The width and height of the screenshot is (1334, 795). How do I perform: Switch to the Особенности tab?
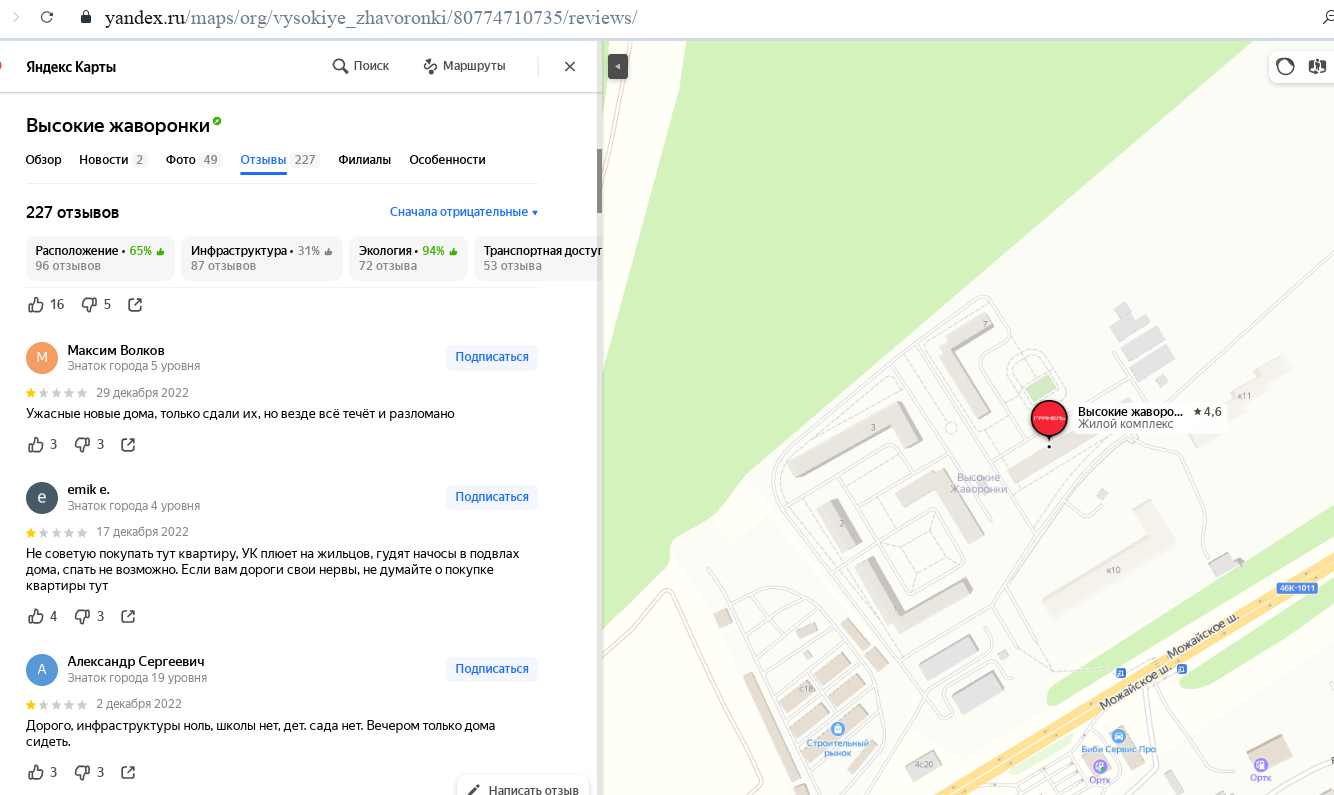pos(447,160)
